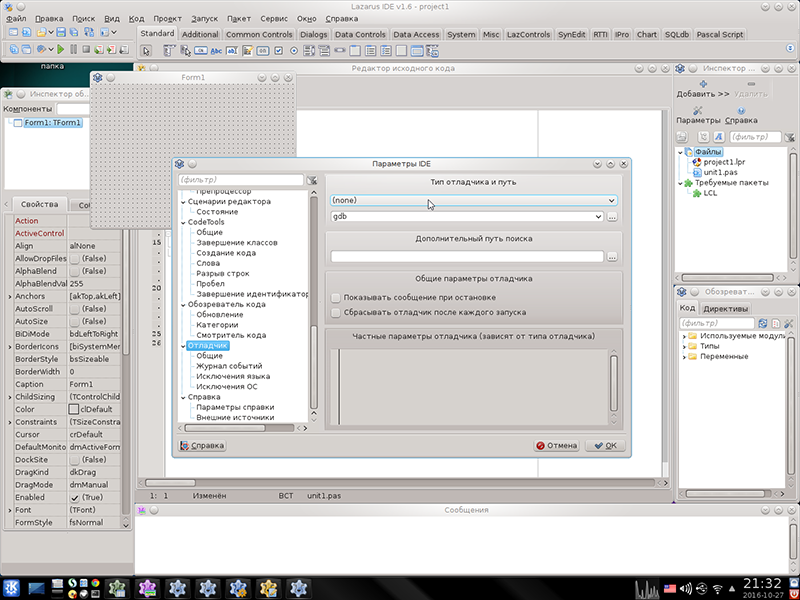Click the filter field in IDE options
Image resolution: width=800 pixels, height=600 pixels.
(x=241, y=180)
